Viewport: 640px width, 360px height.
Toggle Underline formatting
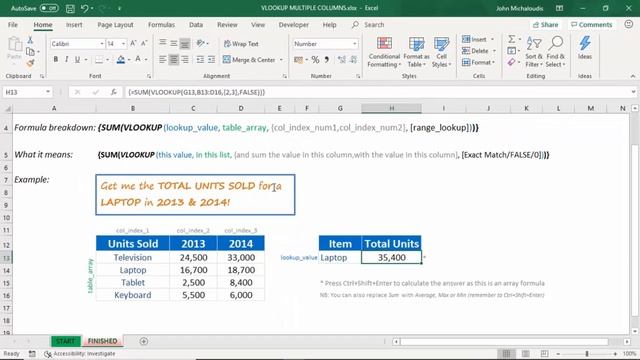pos(77,60)
